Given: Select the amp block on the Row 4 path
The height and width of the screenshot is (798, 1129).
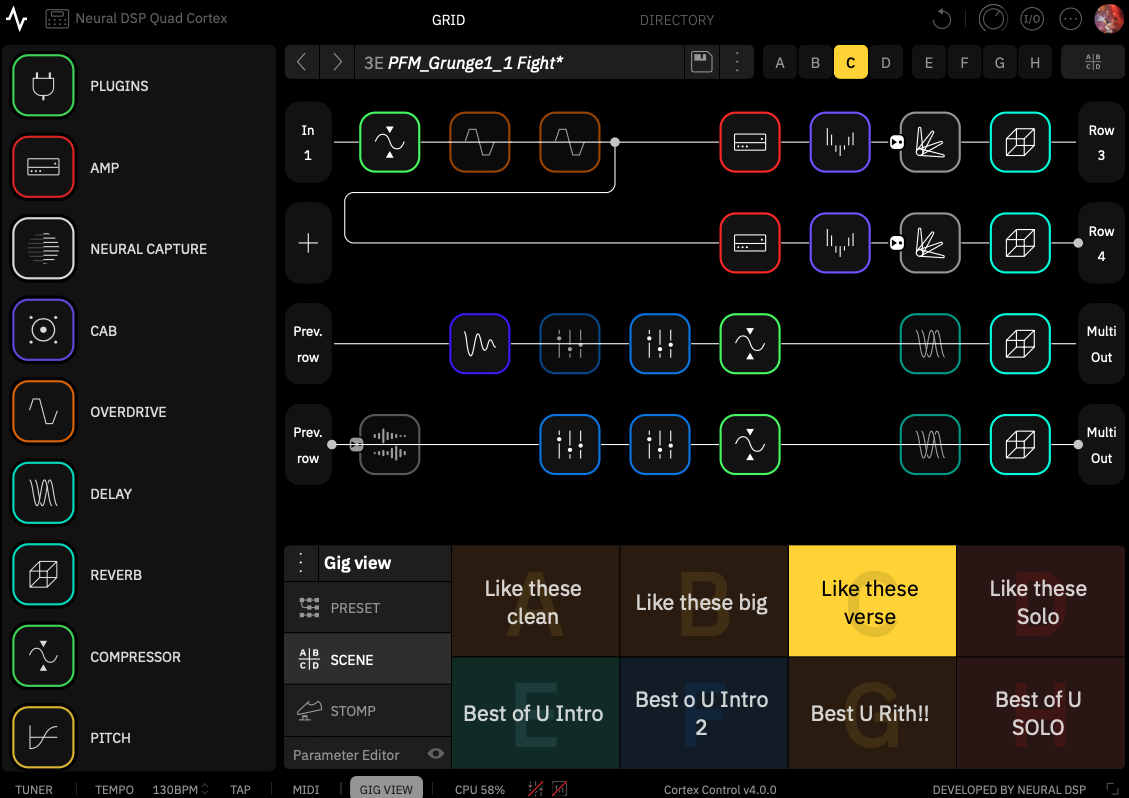Looking at the screenshot, I should click(x=750, y=243).
